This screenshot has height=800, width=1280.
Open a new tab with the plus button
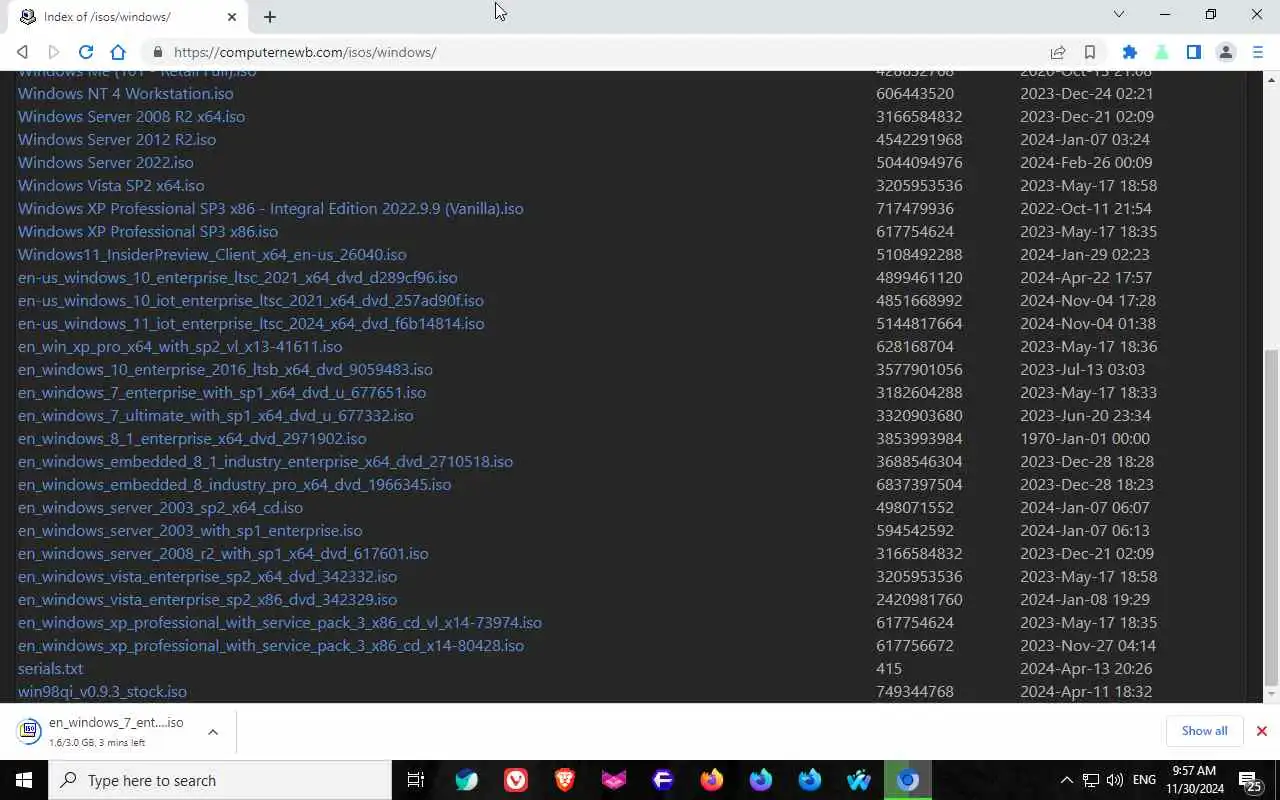click(270, 16)
